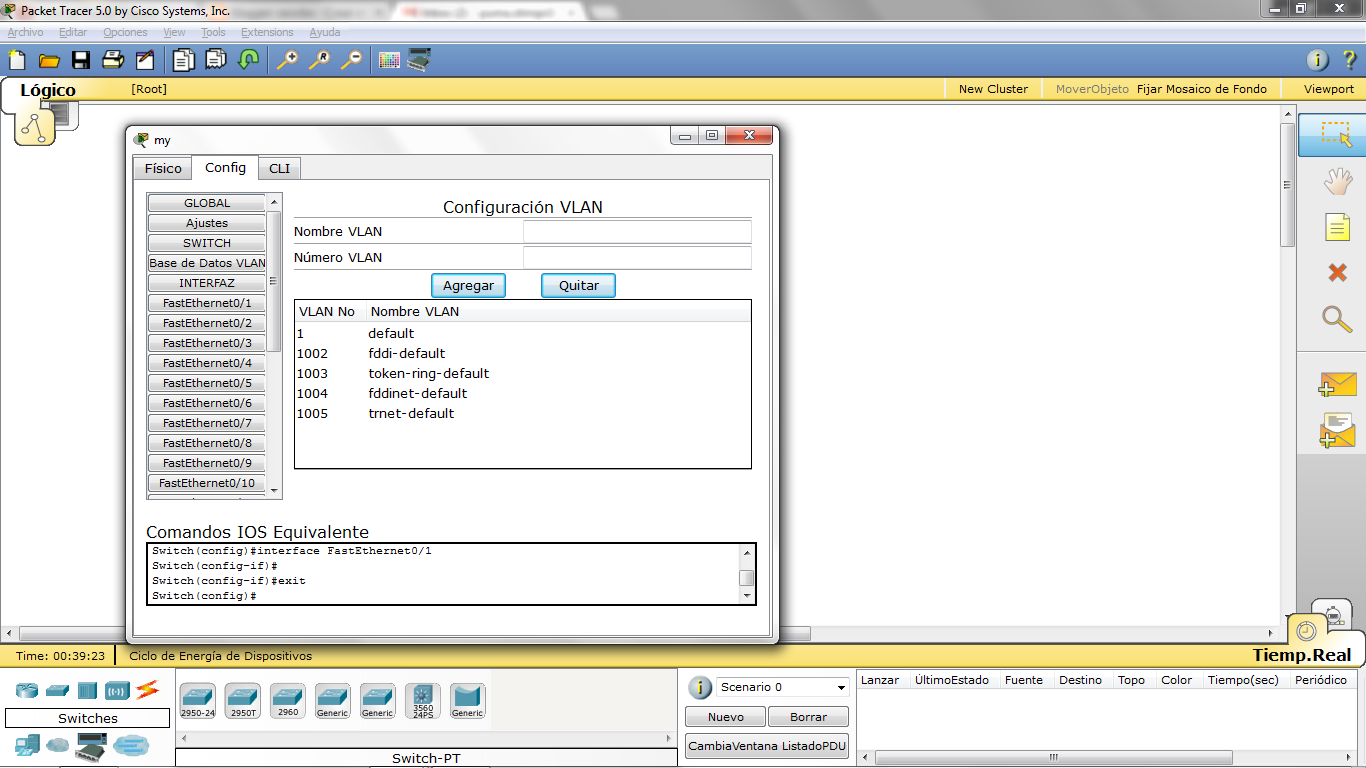Image resolution: width=1366 pixels, height=768 pixels.
Task: Click the Print icon in the toolbar
Action: pos(113,60)
